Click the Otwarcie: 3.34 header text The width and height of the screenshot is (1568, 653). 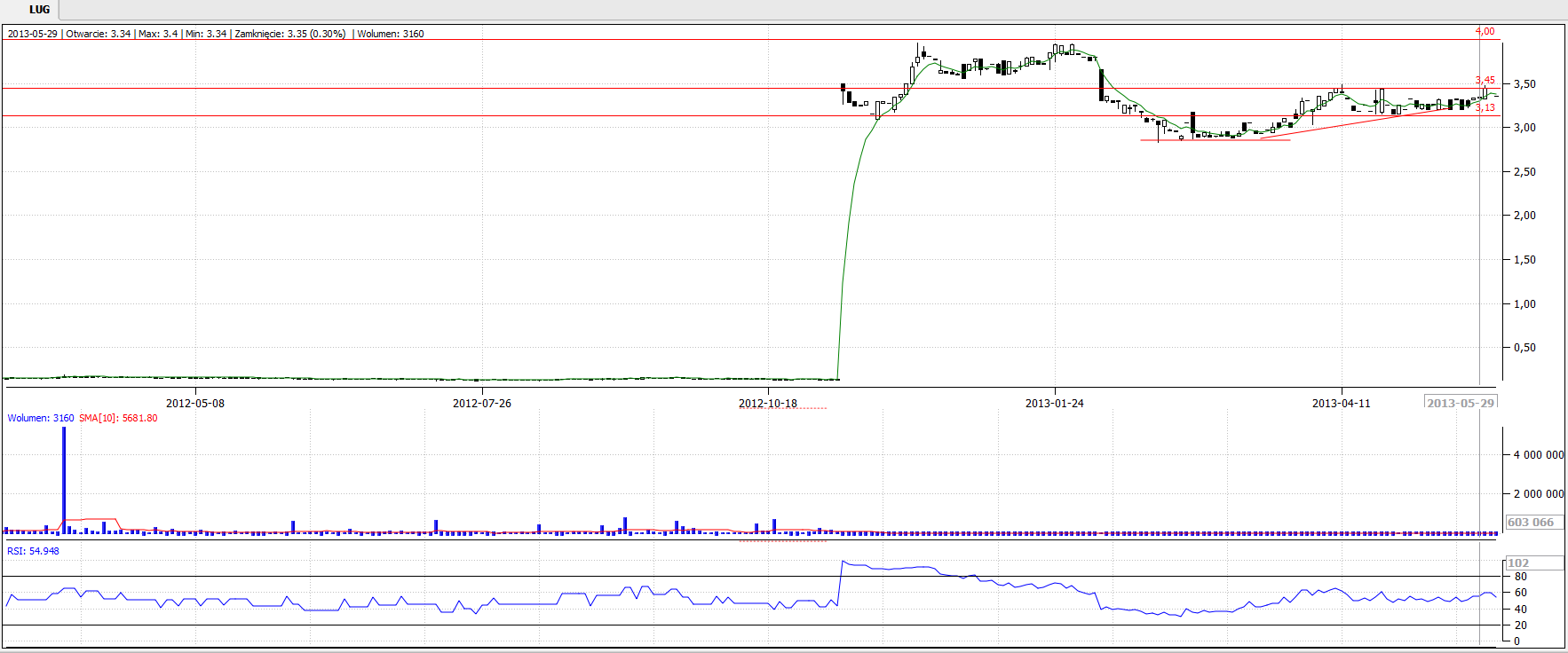click(98, 34)
